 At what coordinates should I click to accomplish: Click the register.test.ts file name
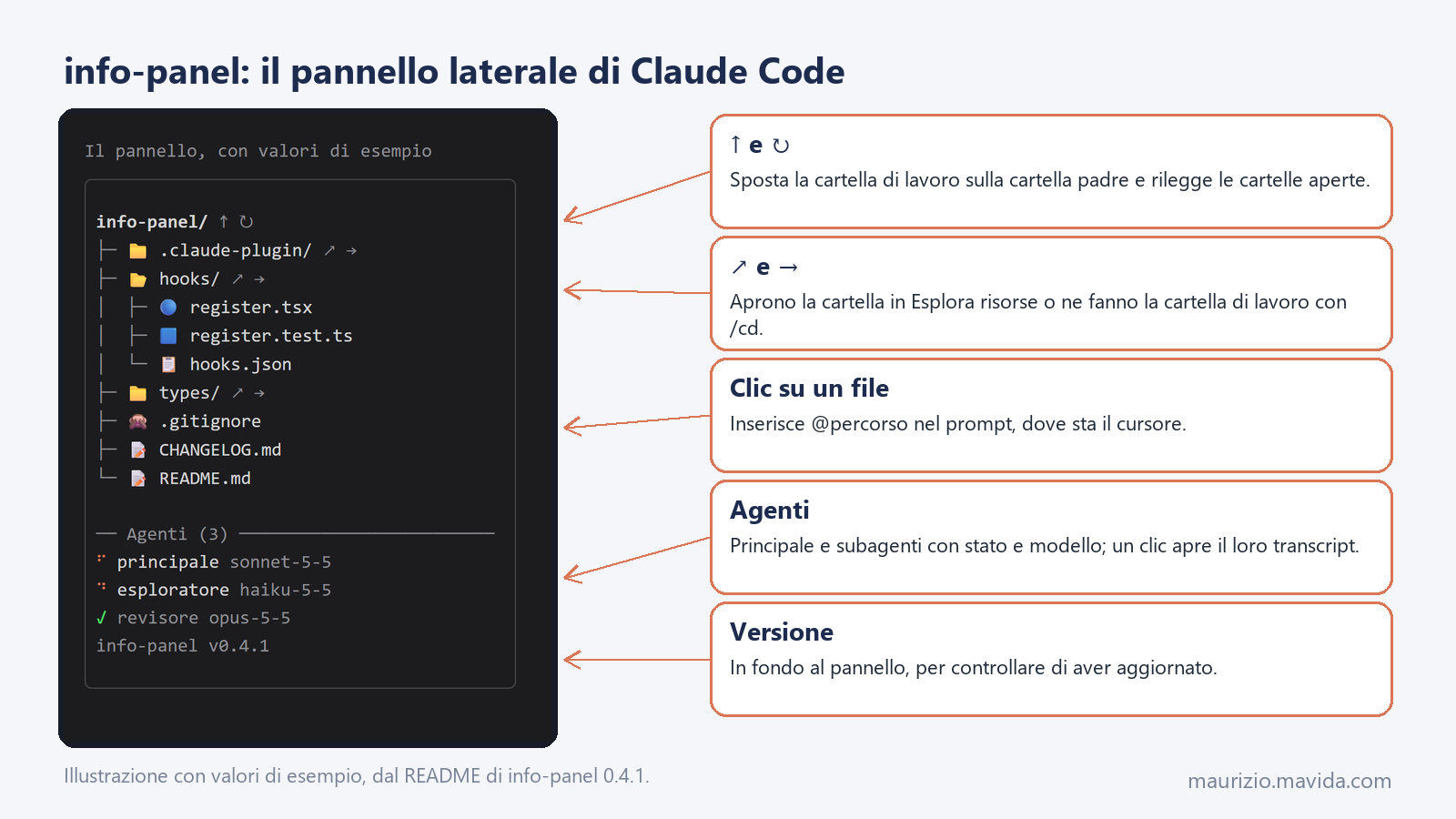click(x=271, y=335)
